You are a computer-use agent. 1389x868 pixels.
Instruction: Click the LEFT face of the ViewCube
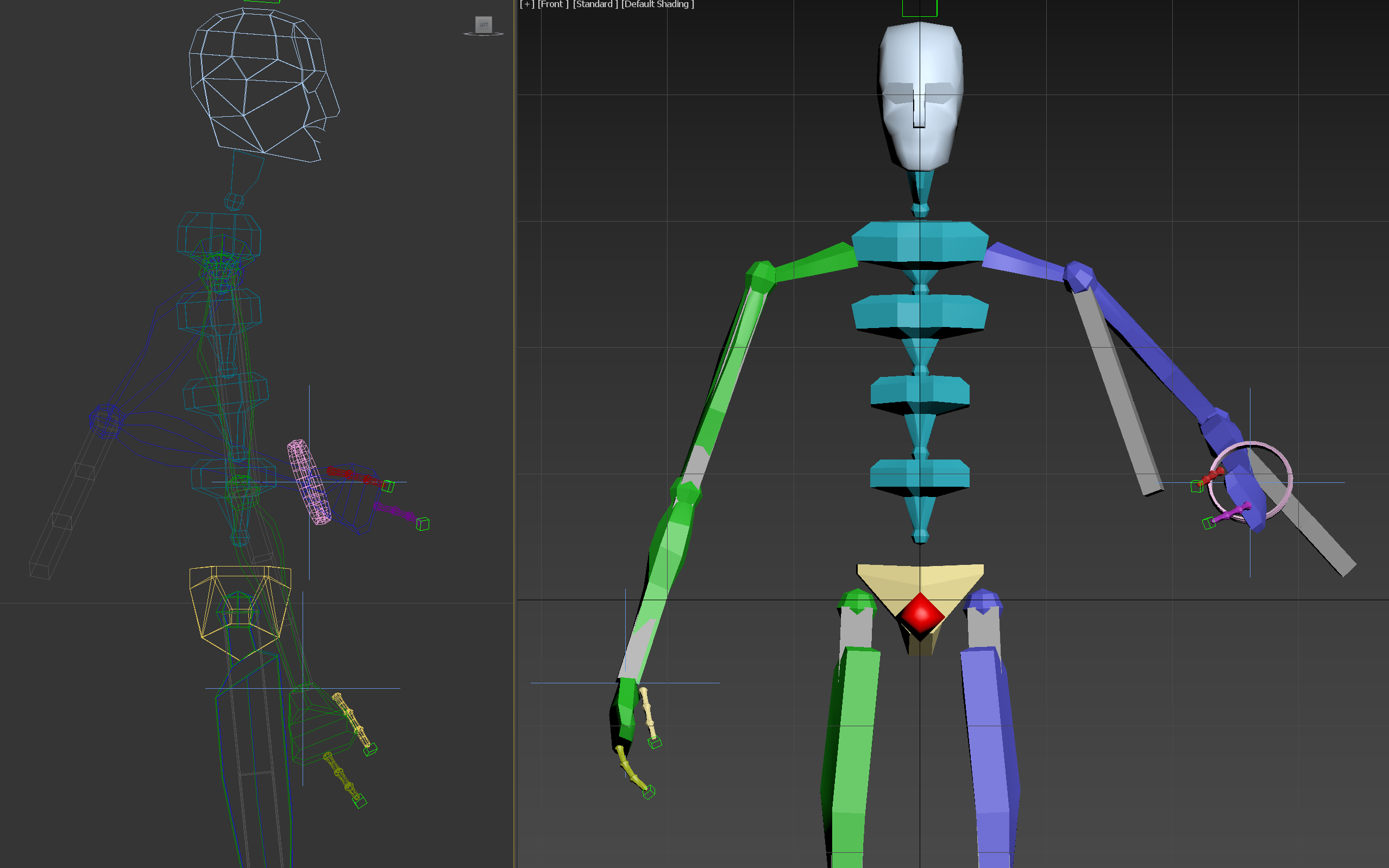(x=483, y=24)
